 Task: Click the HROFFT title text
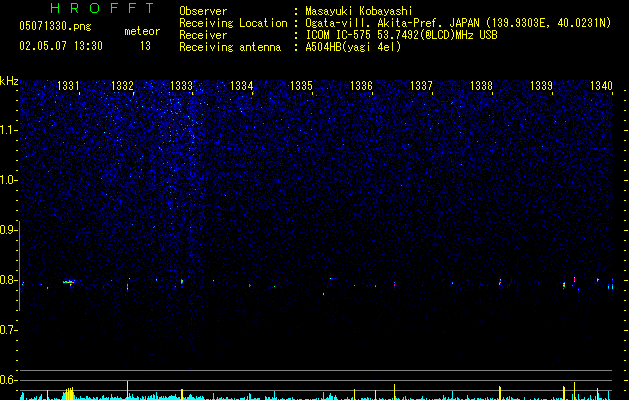[102, 8]
